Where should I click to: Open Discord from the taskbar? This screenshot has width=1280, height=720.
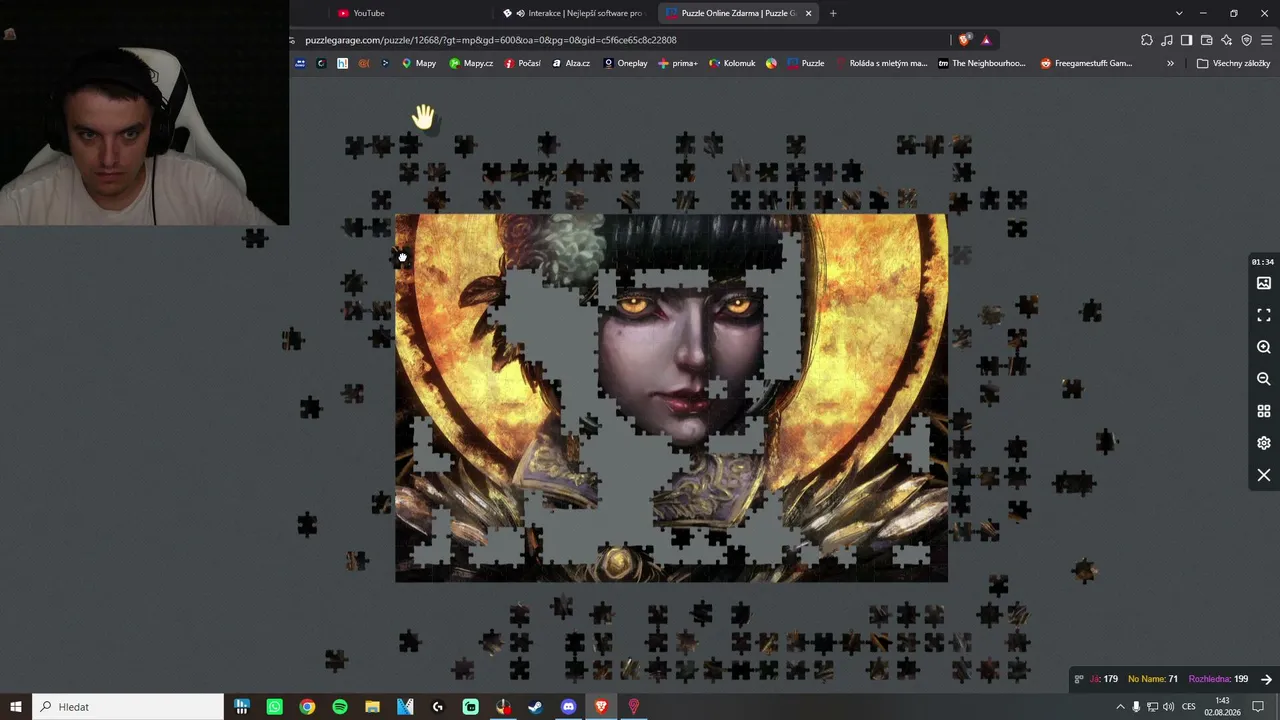pos(568,707)
